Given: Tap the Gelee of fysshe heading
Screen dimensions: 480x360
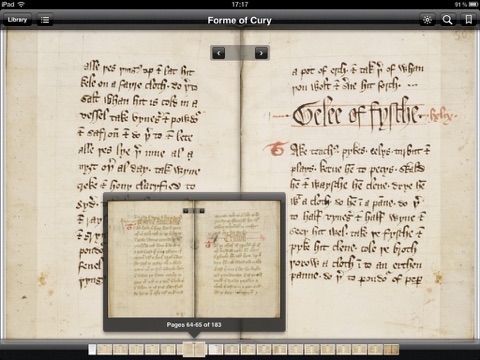Looking at the screenshot, I should (x=356, y=114).
